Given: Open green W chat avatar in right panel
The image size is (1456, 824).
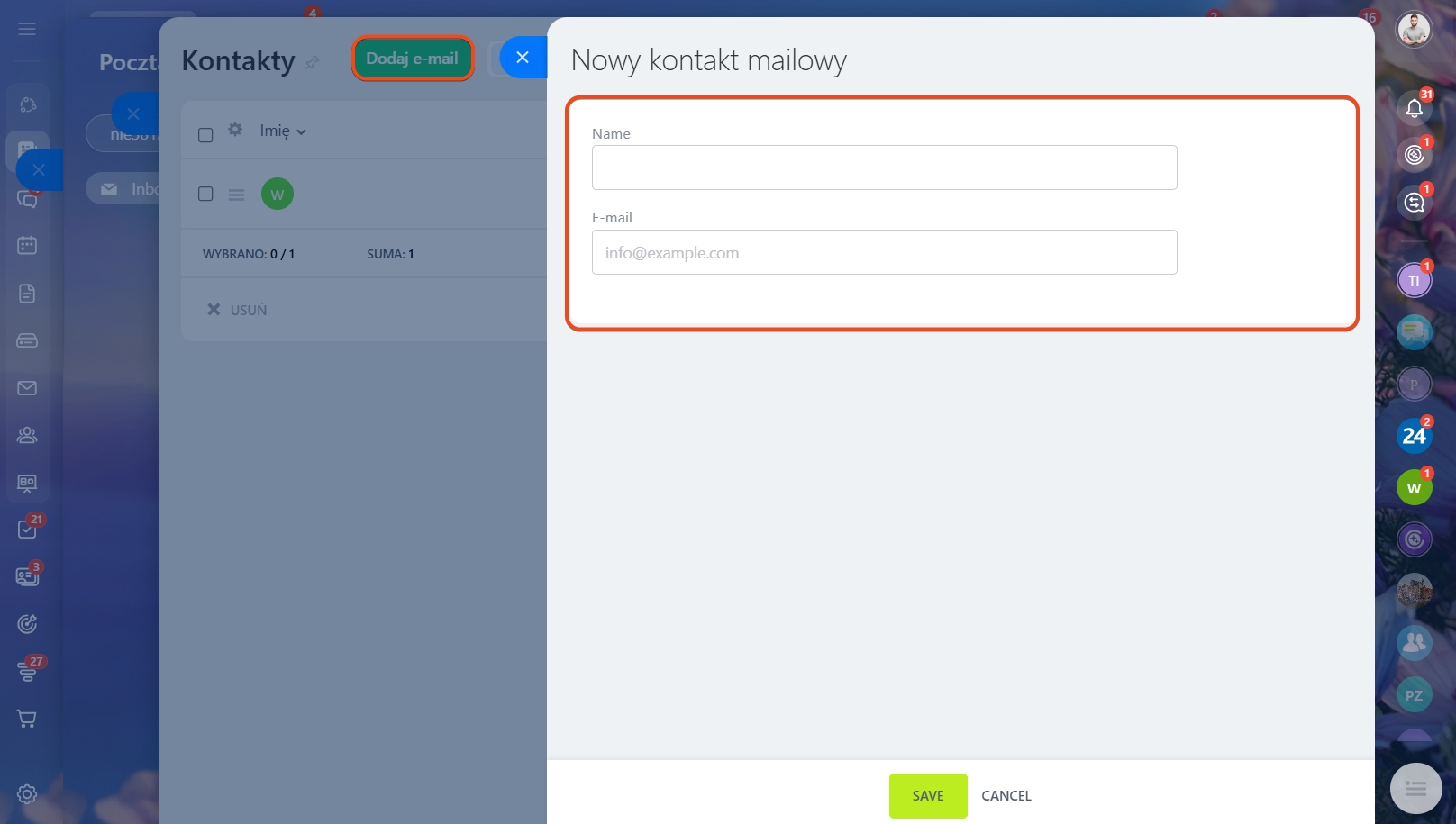Looking at the screenshot, I should point(1415,488).
